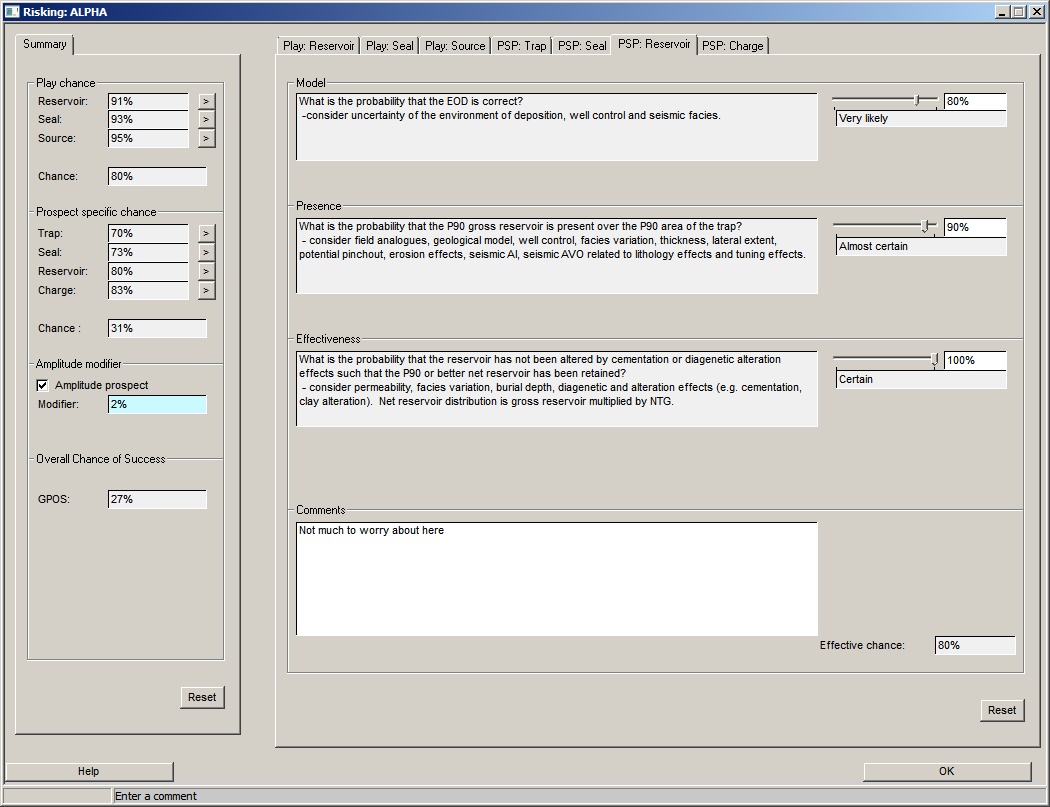The image size is (1050, 807).
Task: Click the arrow button next to Source chance
Action: click(x=206, y=139)
